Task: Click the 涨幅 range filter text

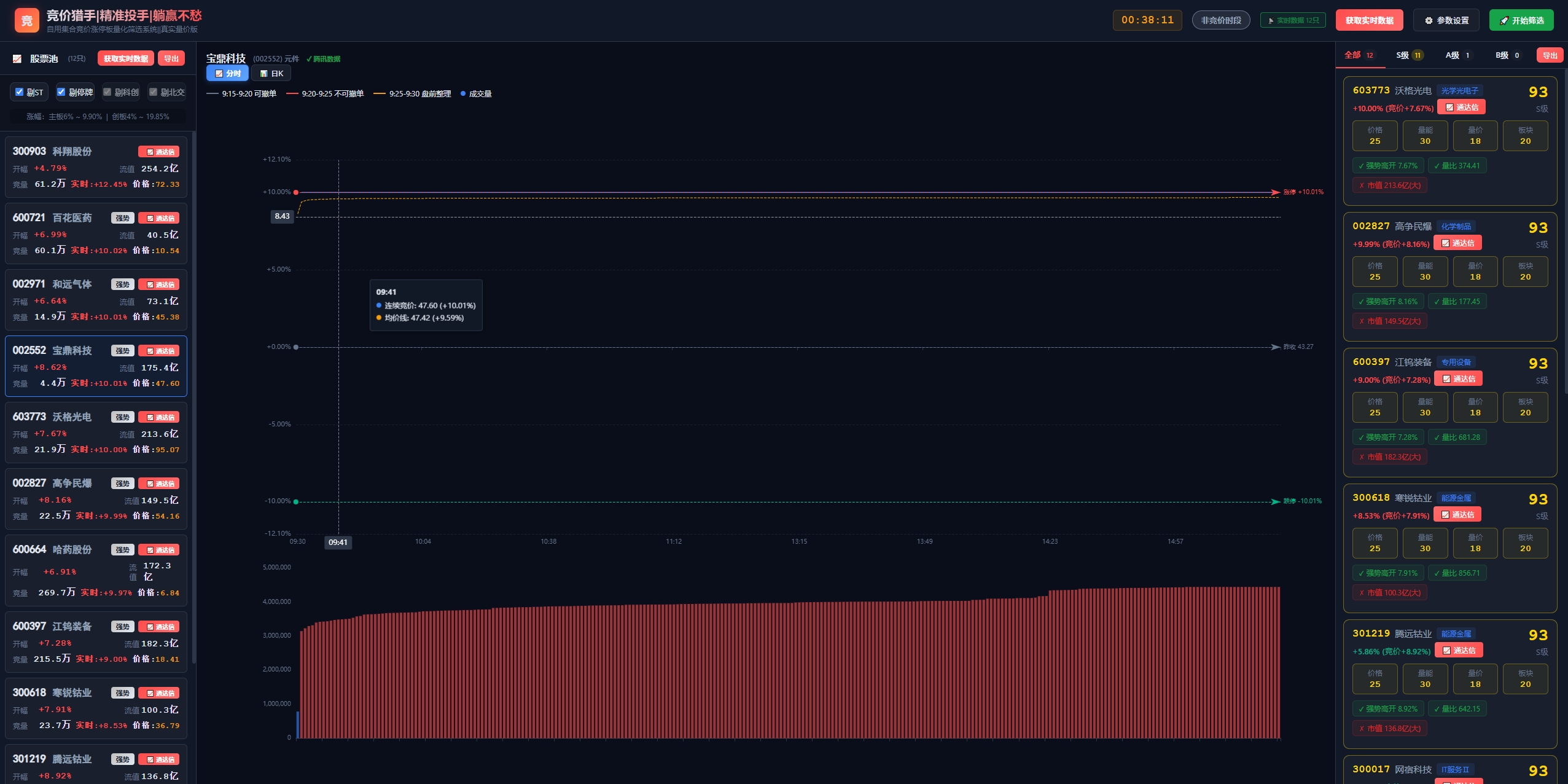Action: click(x=98, y=117)
